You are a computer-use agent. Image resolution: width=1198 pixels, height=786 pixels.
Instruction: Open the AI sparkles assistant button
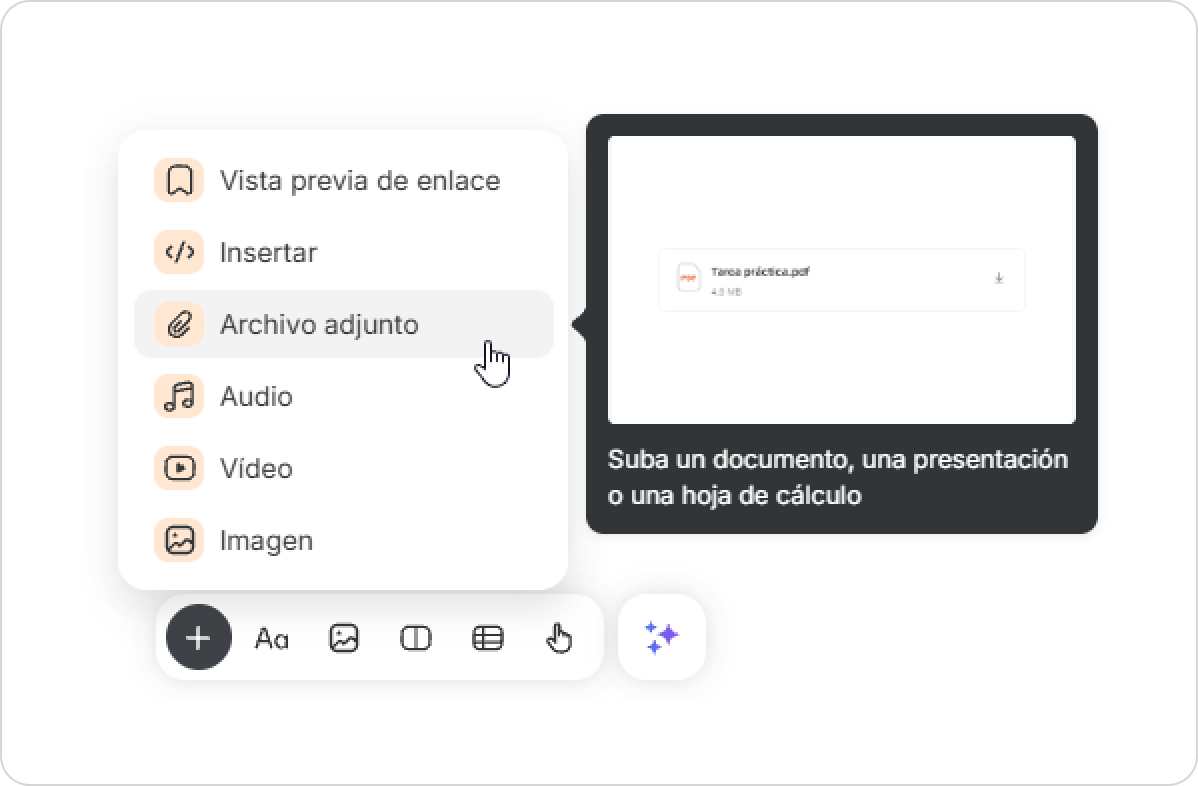661,637
